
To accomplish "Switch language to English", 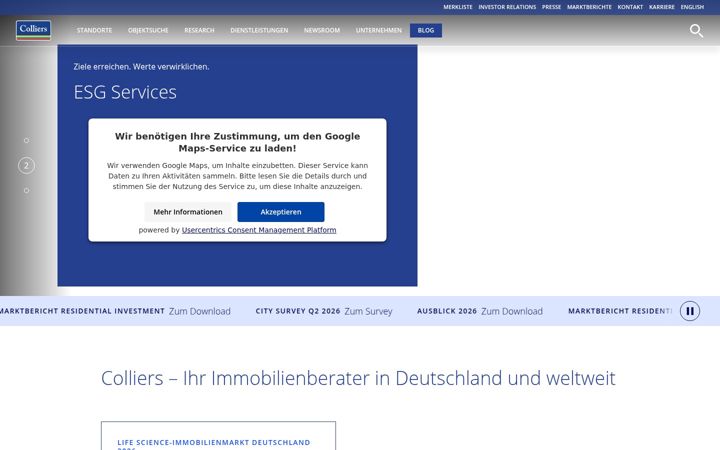I will [x=692, y=7].
